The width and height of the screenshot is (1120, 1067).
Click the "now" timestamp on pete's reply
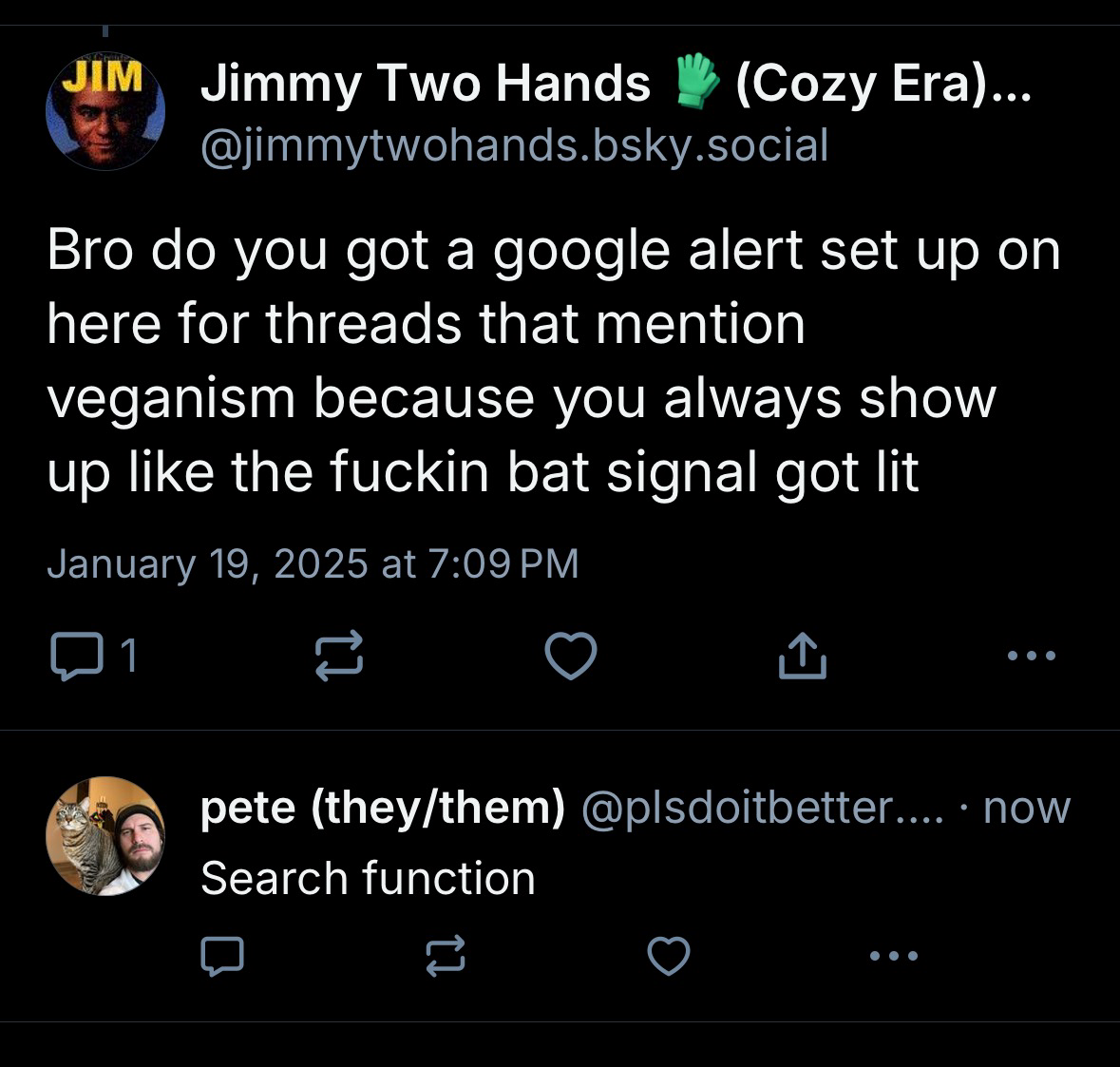pos(1027,808)
